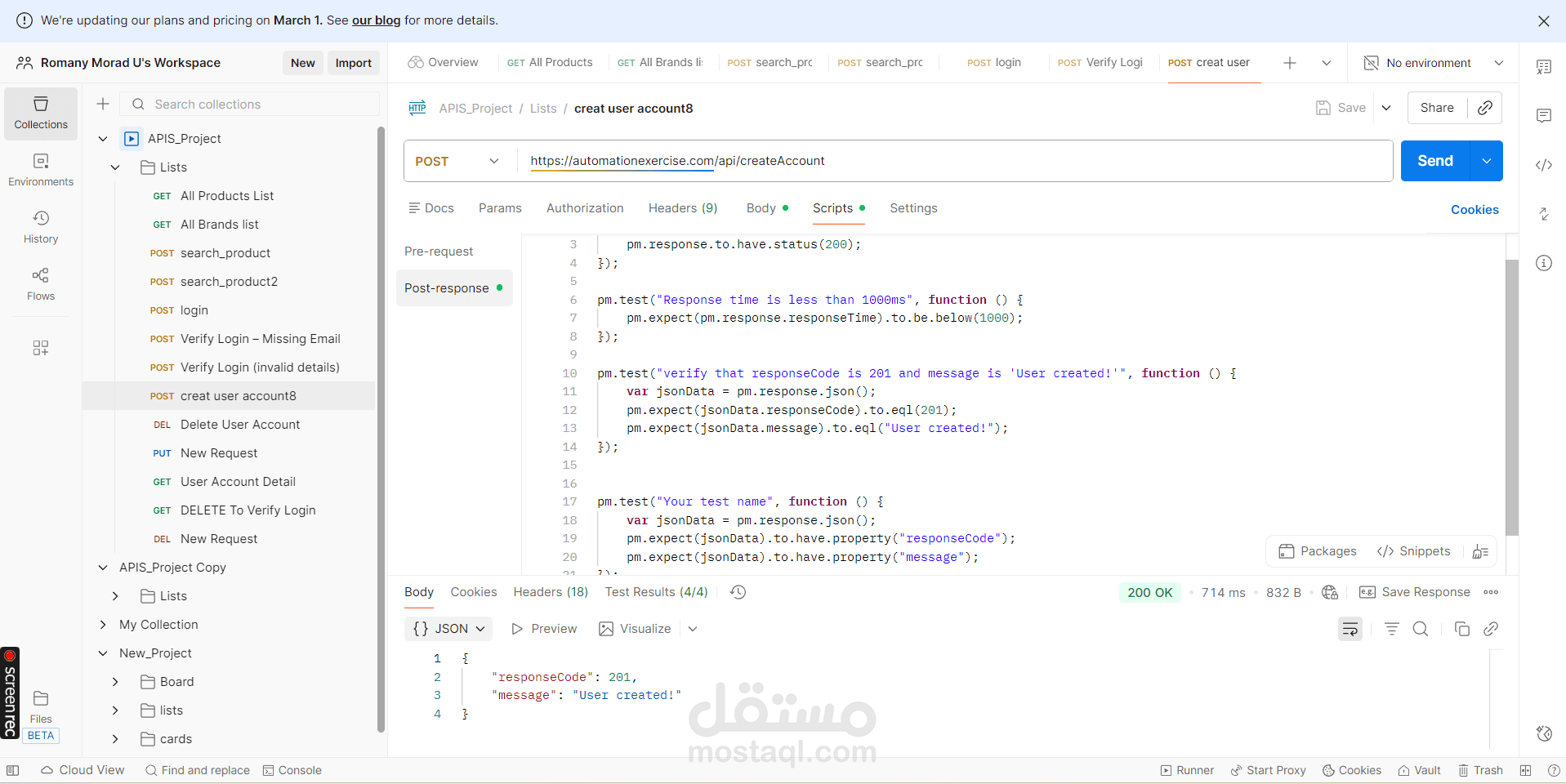
Task: Click the New button
Action: (303, 63)
